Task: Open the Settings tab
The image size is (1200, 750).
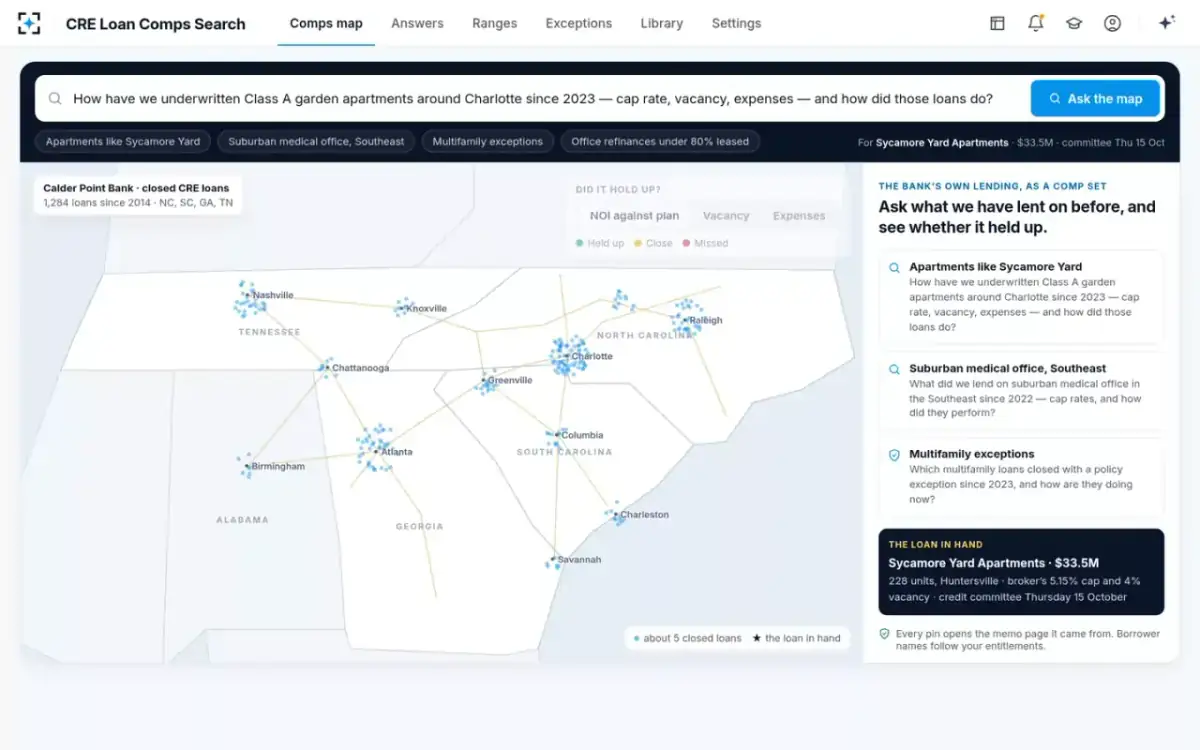Action: [x=736, y=23]
